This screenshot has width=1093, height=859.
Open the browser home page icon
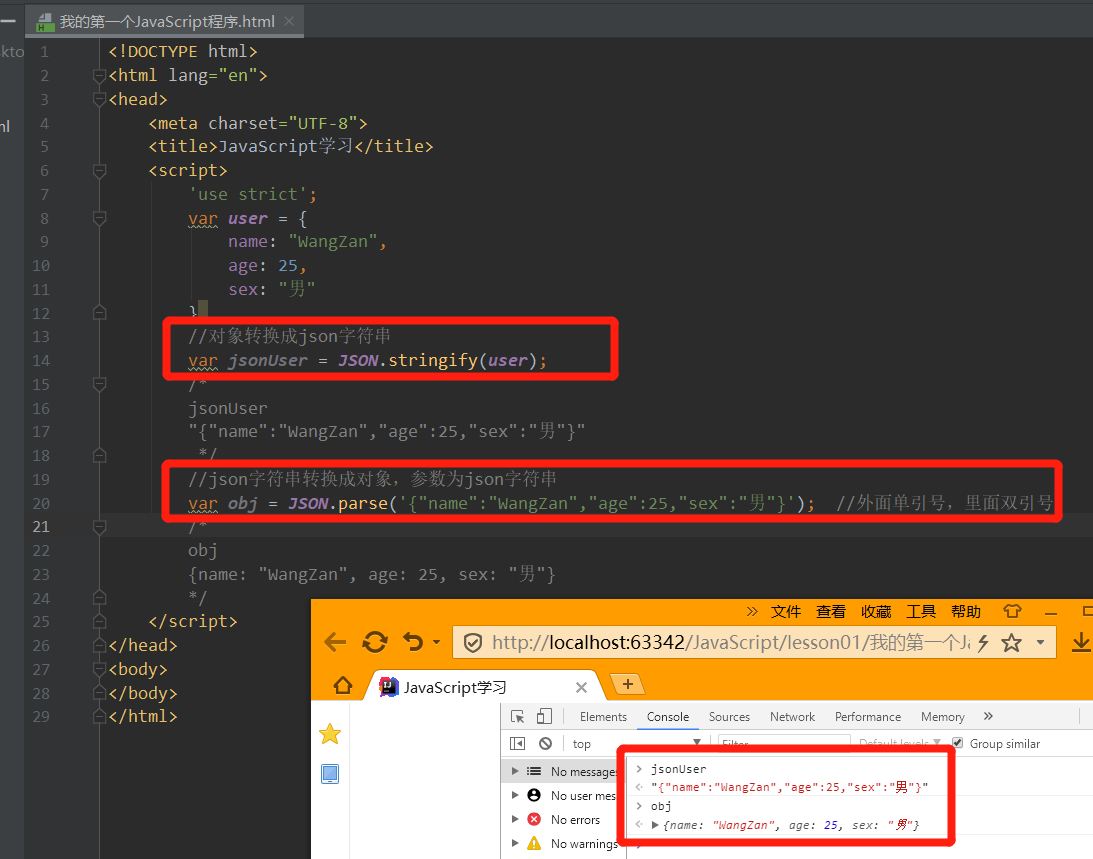pyautogui.click(x=343, y=686)
